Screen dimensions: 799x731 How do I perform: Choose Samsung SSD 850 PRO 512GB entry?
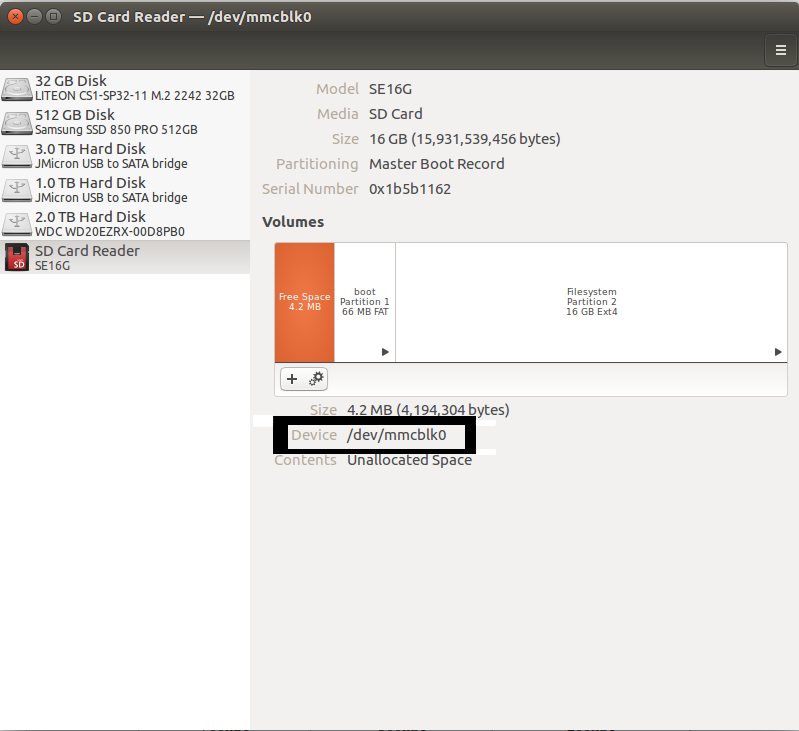[x=125, y=122]
